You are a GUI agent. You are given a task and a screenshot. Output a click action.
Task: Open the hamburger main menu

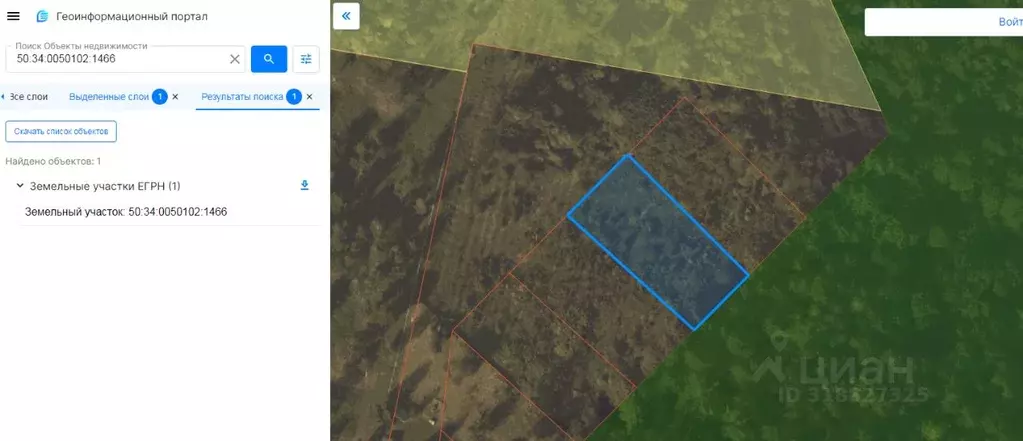pyautogui.click(x=13, y=16)
